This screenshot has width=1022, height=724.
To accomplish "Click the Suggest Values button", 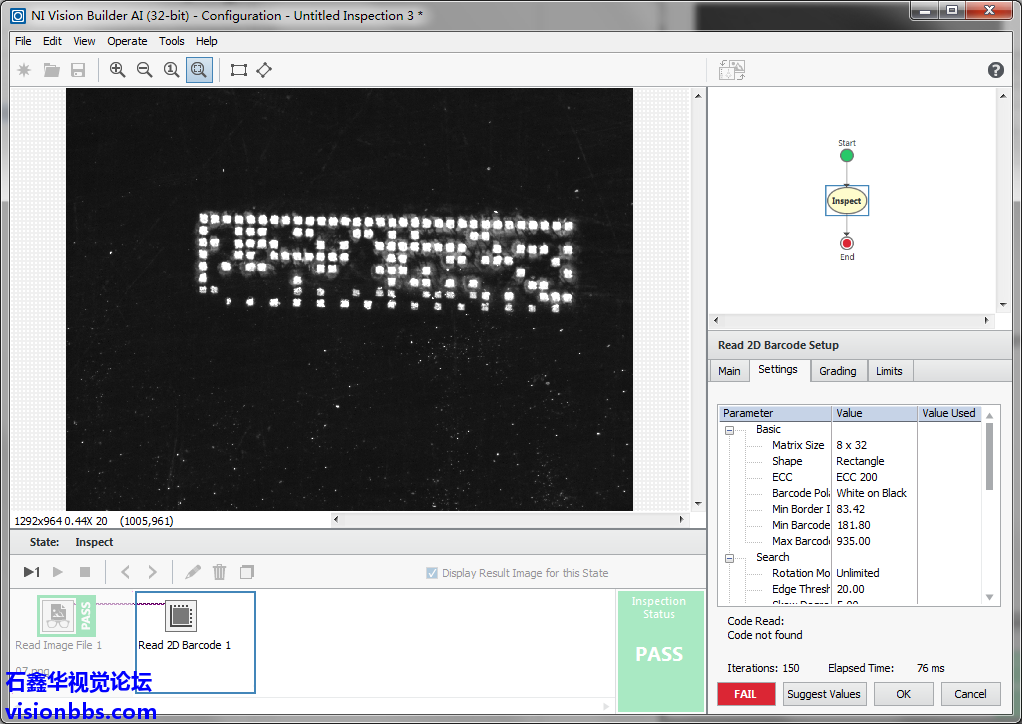I will pos(823,694).
